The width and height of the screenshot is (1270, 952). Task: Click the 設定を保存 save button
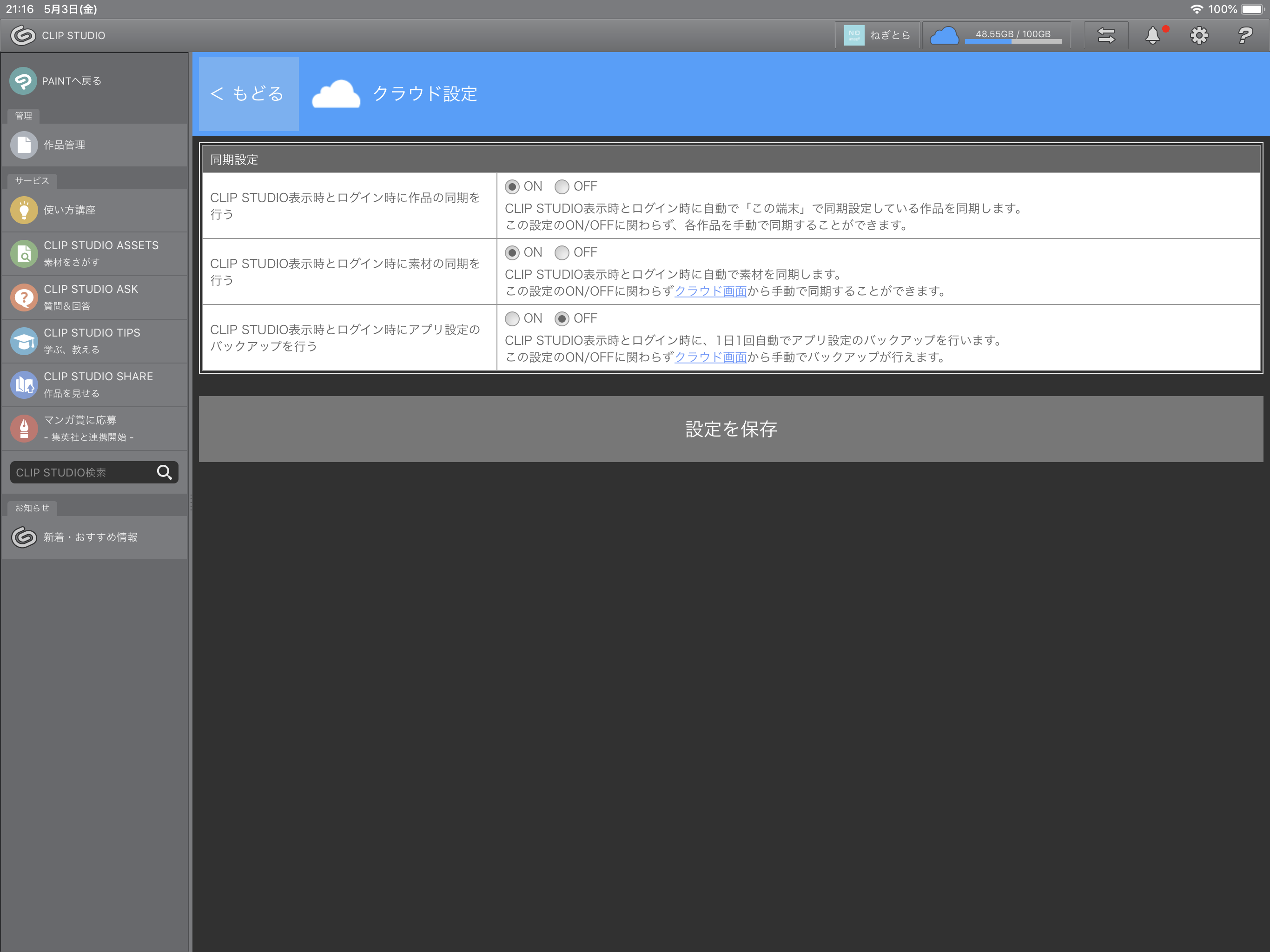(x=730, y=429)
